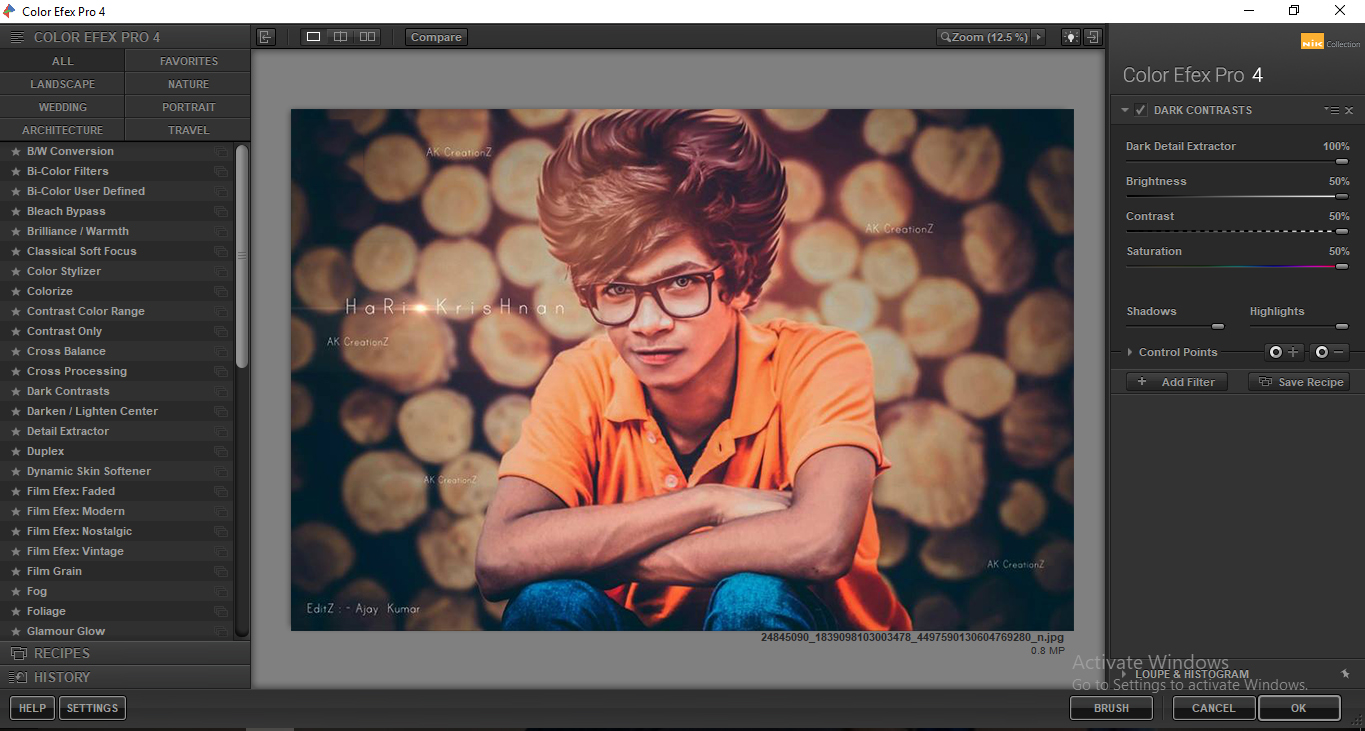Show Nature category filters

[188, 84]
